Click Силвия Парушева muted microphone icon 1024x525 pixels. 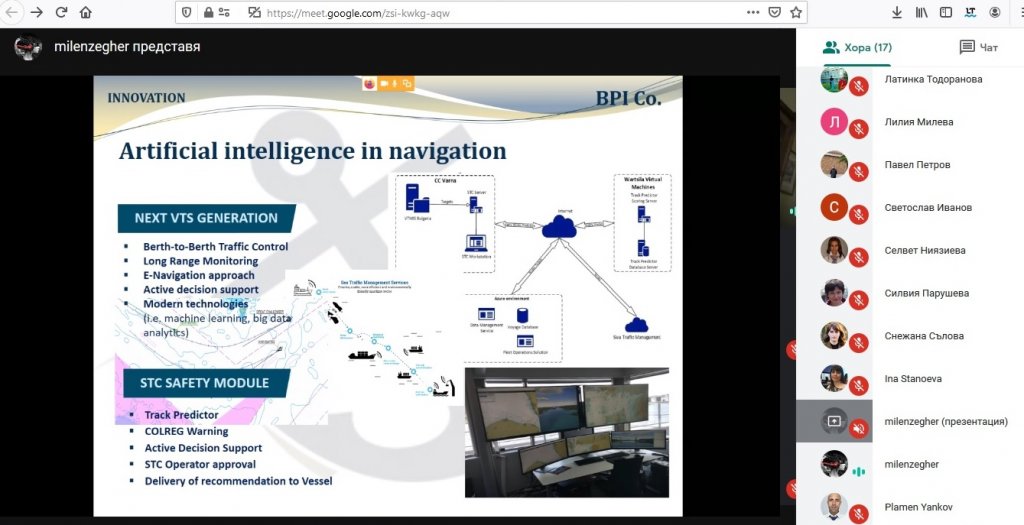coord(859,300)
